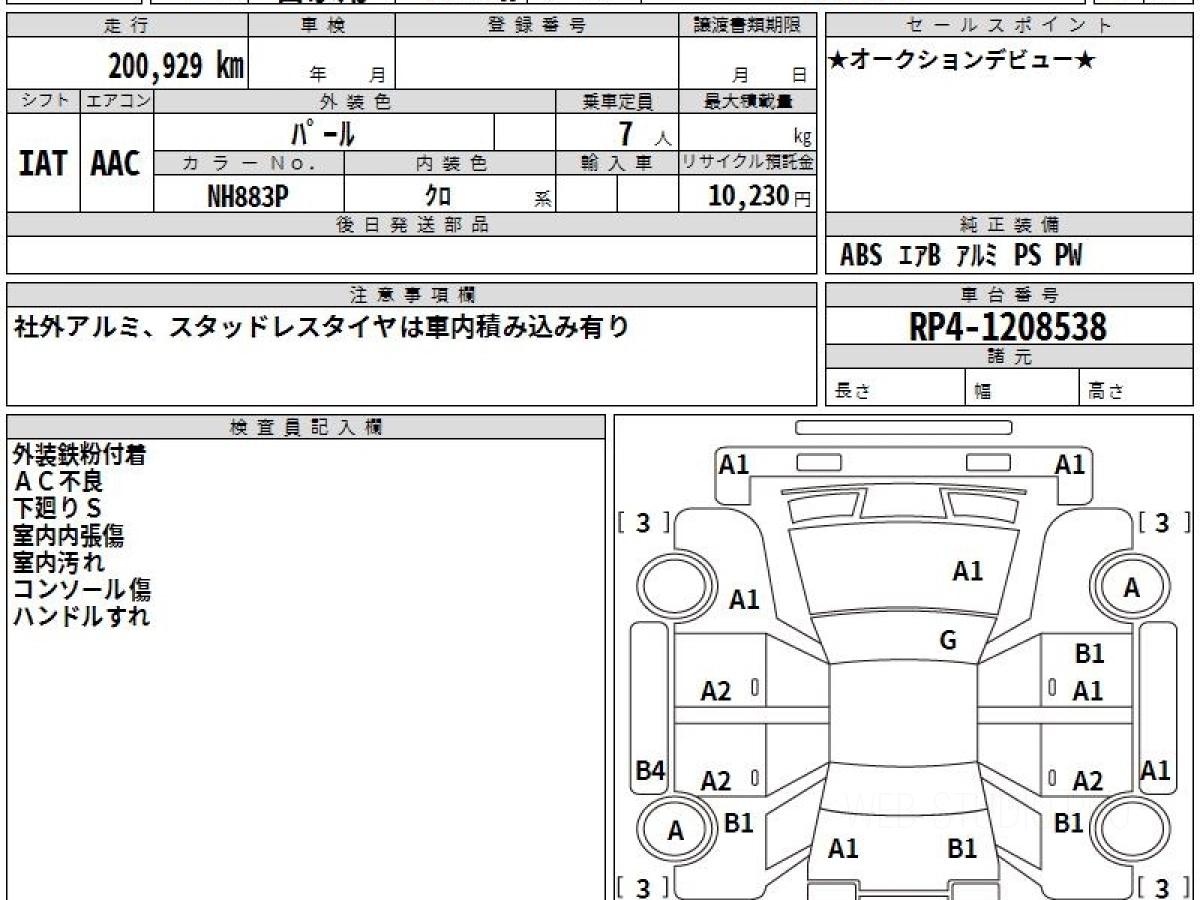Click the 7 人 seating capacity value

[645, 134]
